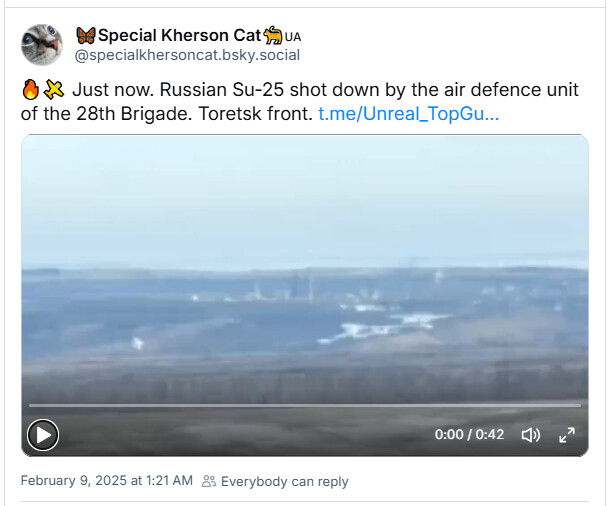Open the Special Kherson Cat avatar
The width and height of the screenshot is (610, 506).
click(x=42, y=45)
